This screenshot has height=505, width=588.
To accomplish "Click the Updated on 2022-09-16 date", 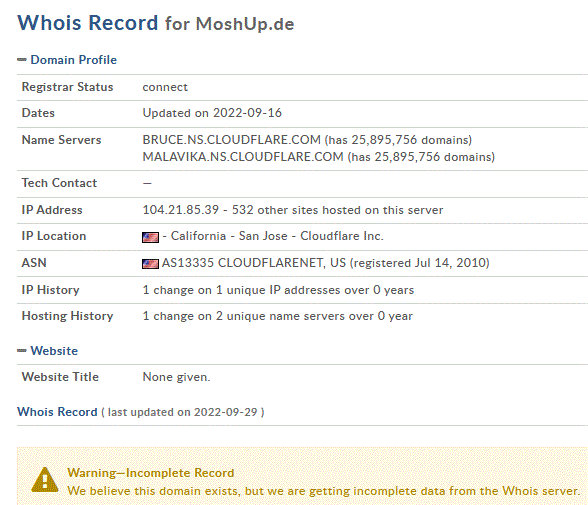I will [x=212, y=113].
